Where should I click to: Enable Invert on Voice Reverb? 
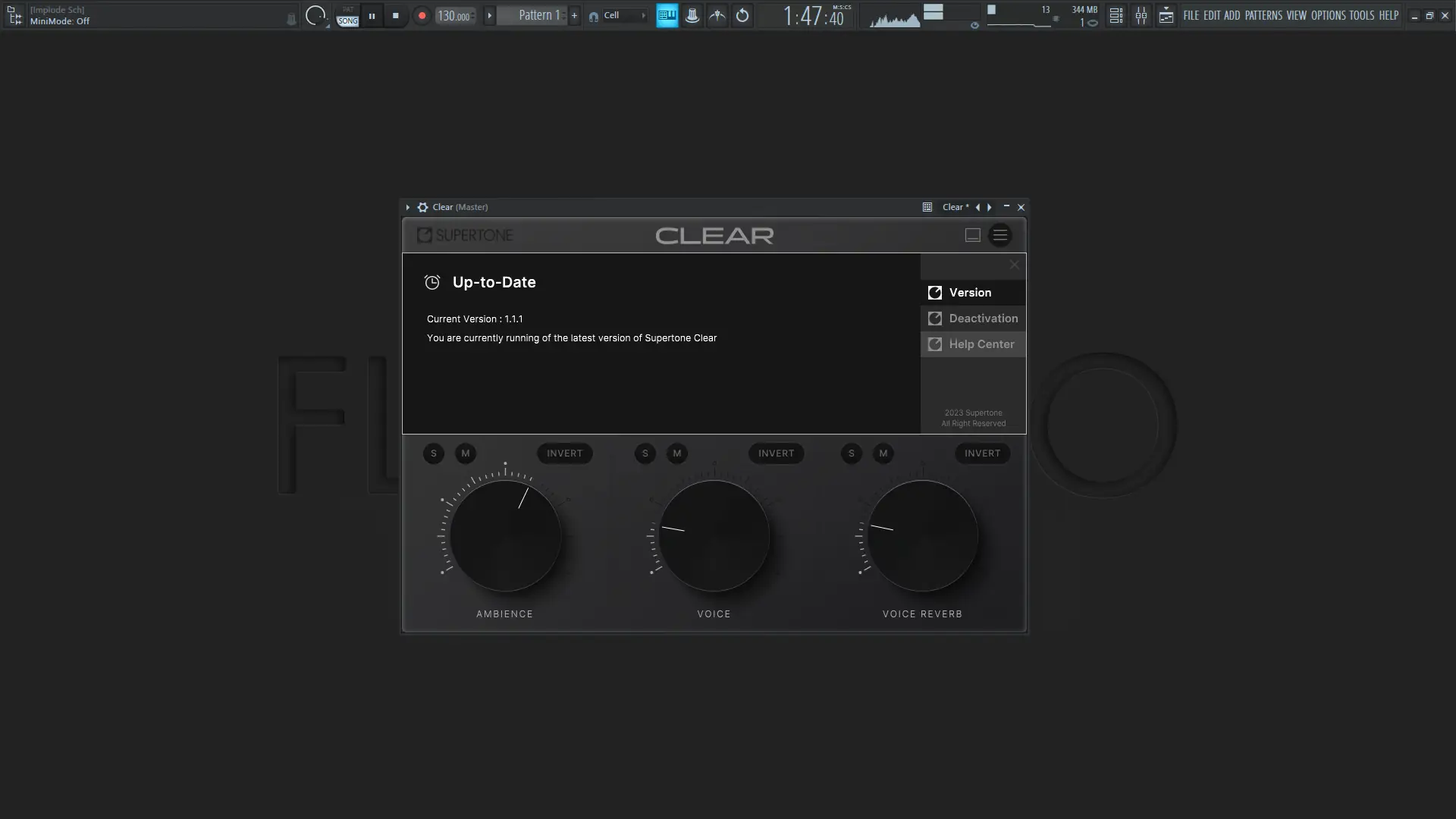click(x=982, y=453)
